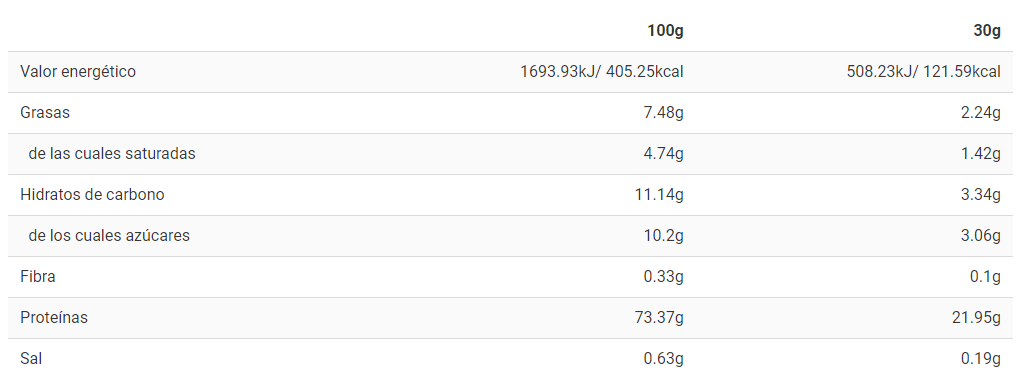This screenshot has width=1016, height=373.
Task: Click the 73.37g protein value
Action: (661, 317)
